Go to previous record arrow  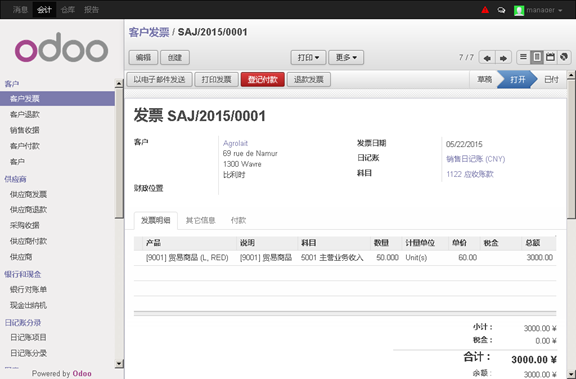487,58
